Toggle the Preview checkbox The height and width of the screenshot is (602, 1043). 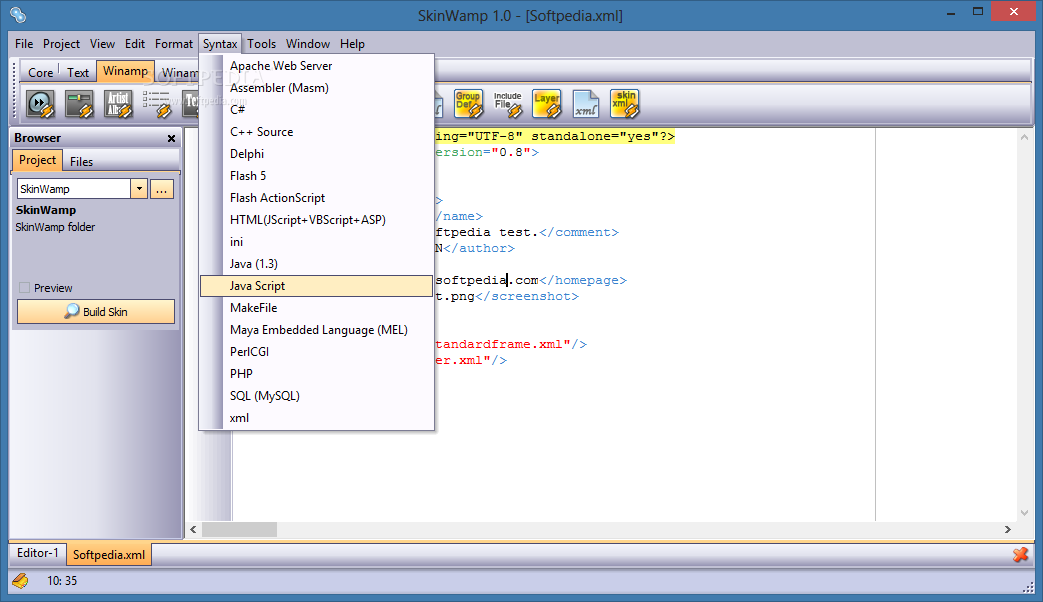(x=25, y=288)
